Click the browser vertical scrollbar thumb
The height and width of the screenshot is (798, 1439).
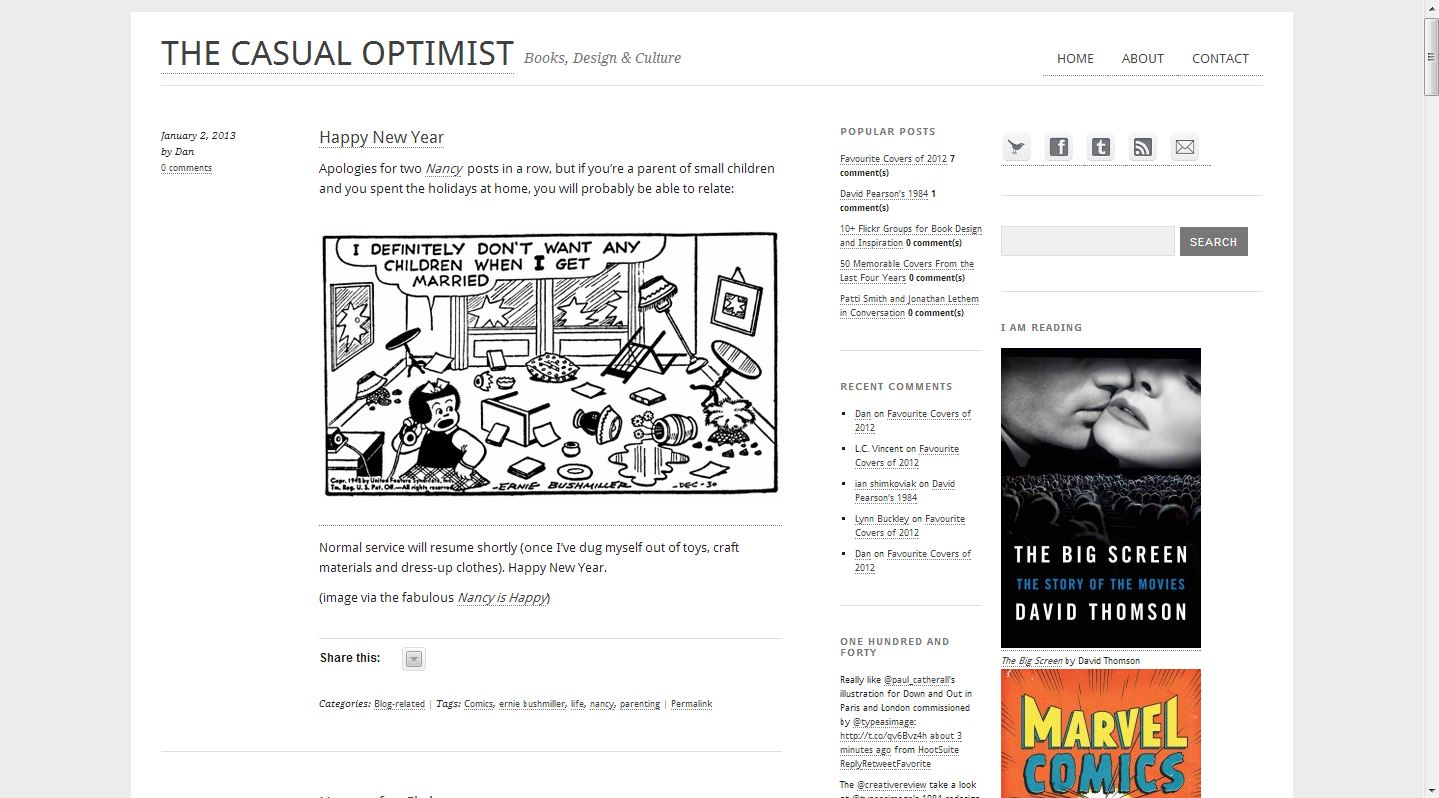(1431, 57)
